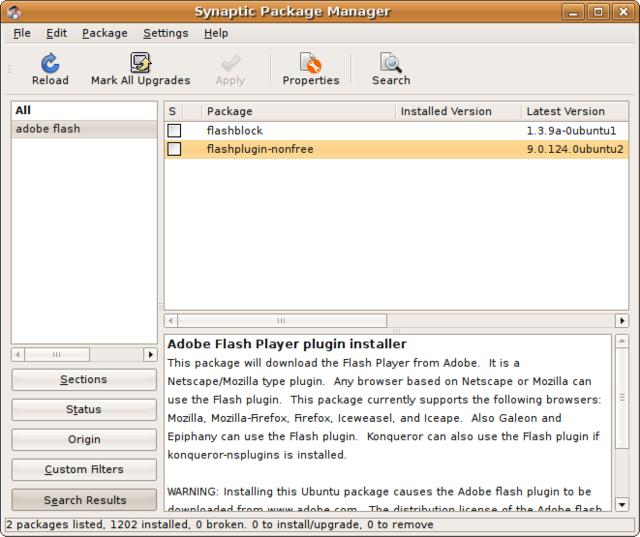Select the flashblock package row

396,131
